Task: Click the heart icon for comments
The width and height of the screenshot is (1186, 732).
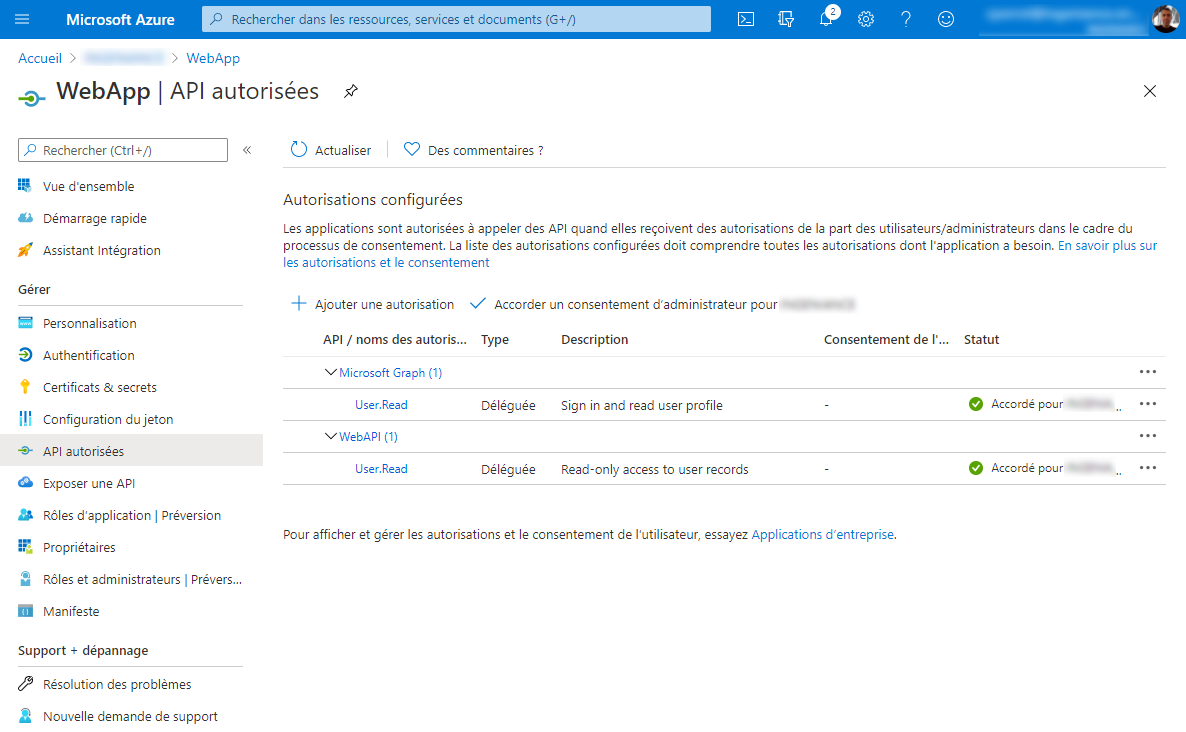Action: [x=411, y=150]
